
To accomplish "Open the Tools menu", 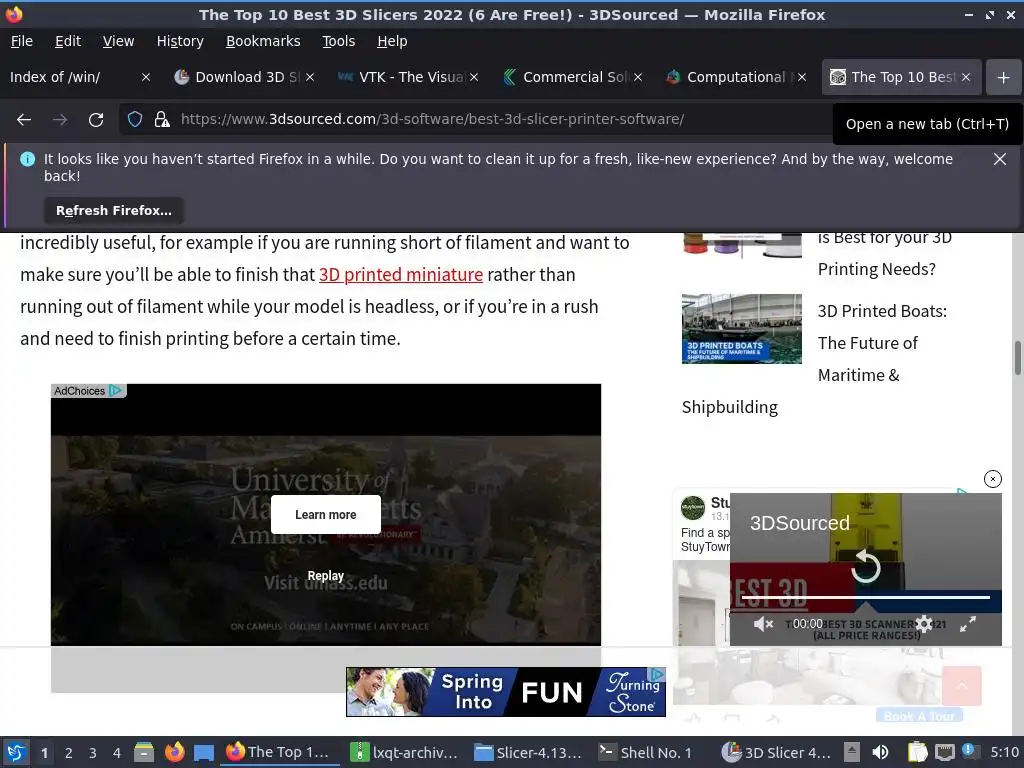I will (338, 41).
